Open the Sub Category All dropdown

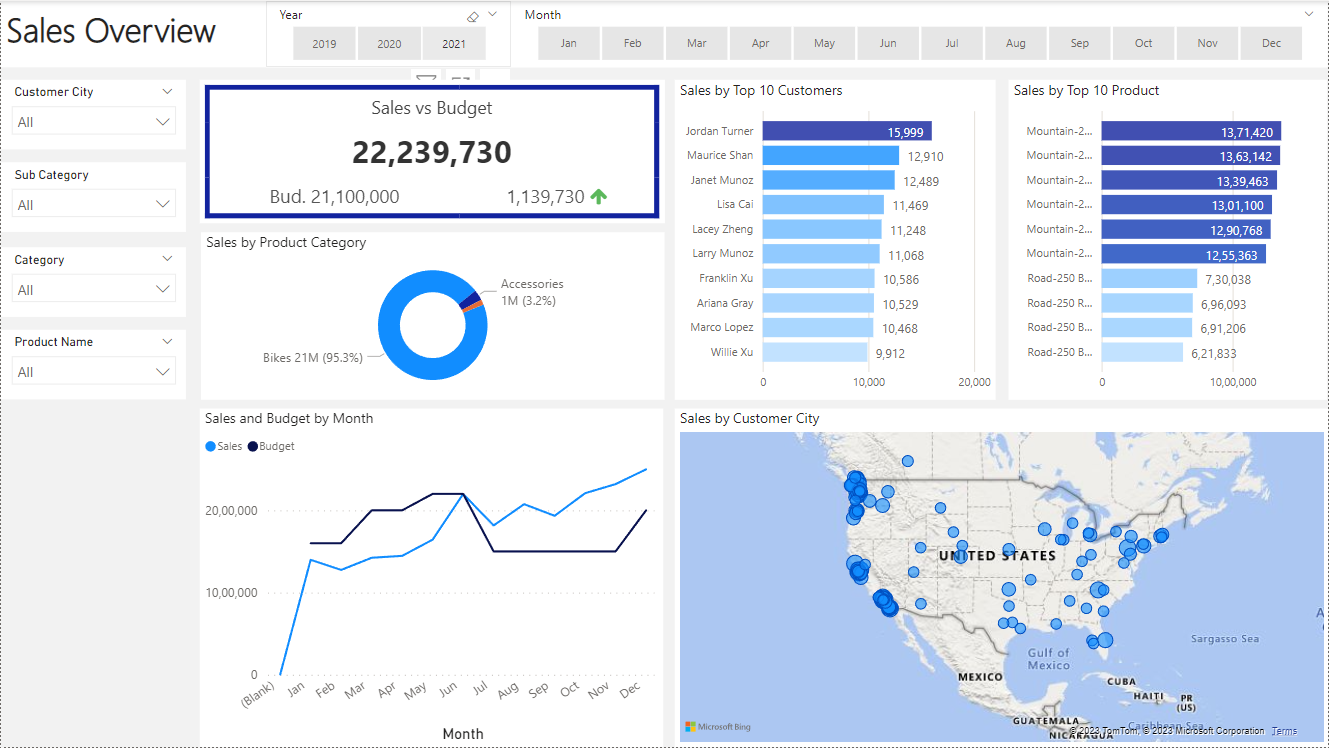coord(94,205)
